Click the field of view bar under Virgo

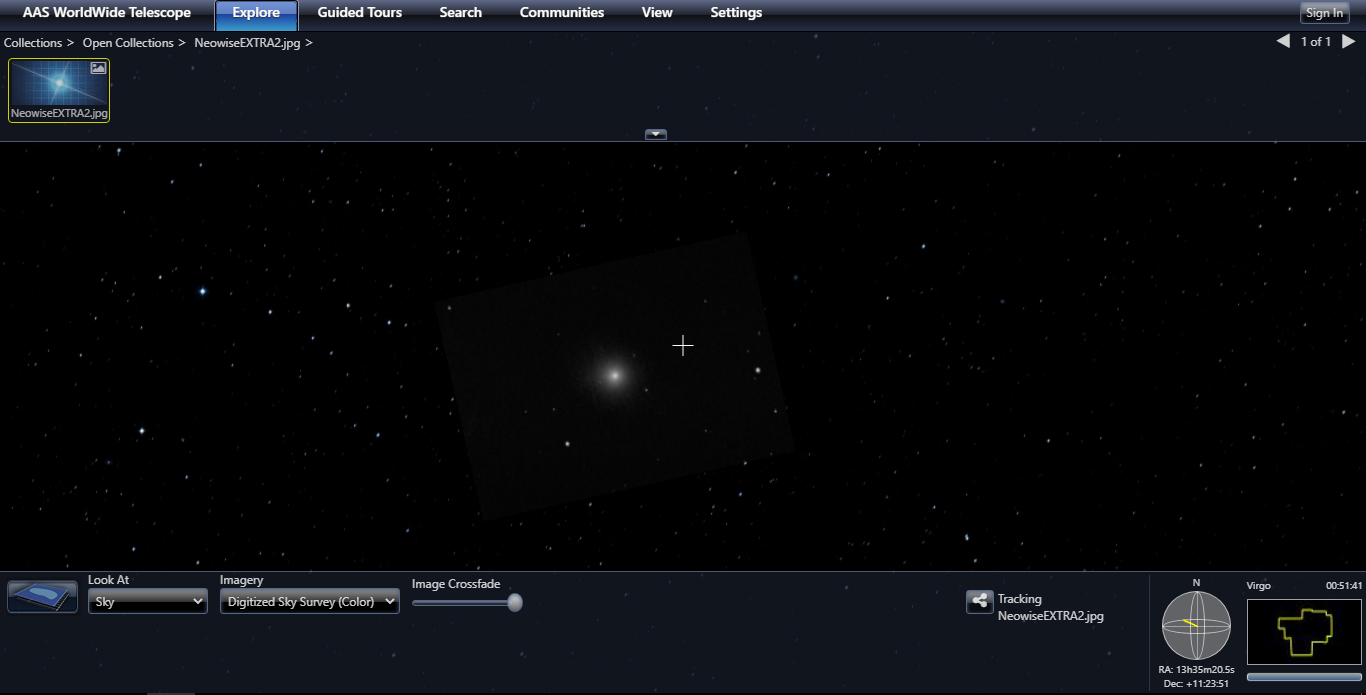(1304, 677)
